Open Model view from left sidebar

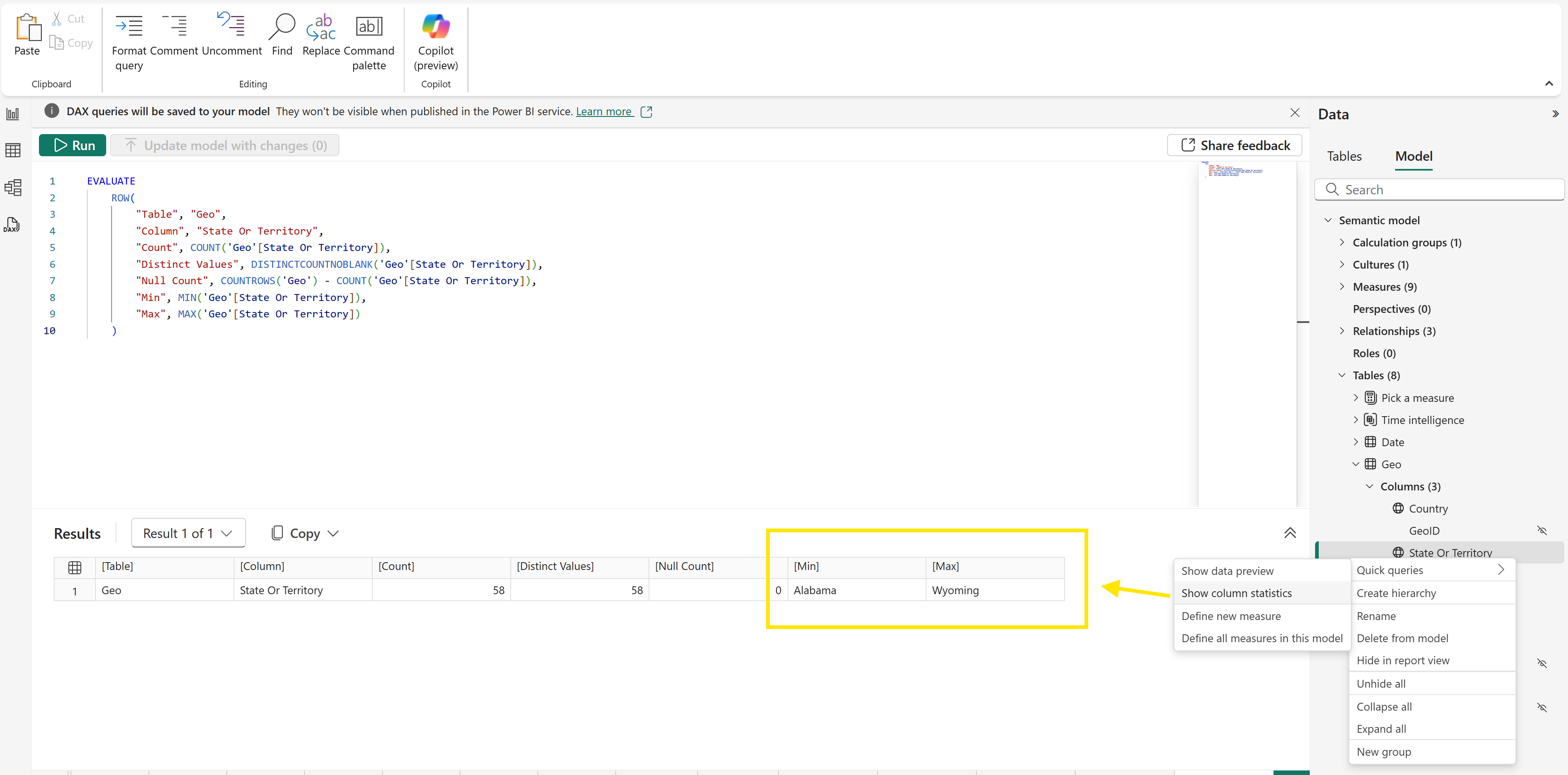click(x=12, y=187)
